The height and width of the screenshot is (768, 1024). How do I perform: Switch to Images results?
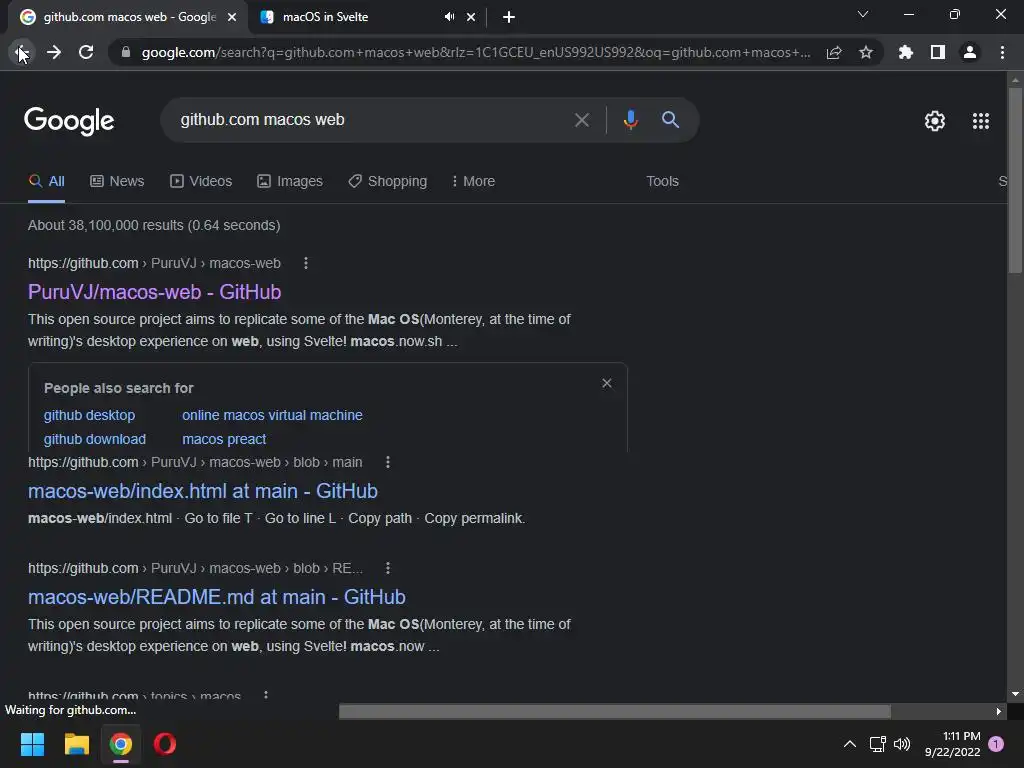[290, 182]
